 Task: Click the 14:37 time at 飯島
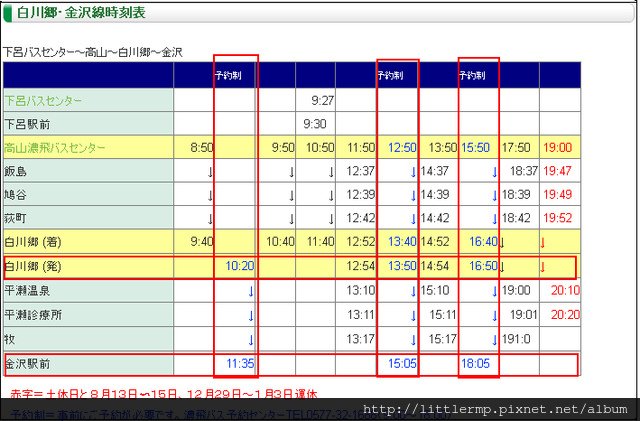435,171
